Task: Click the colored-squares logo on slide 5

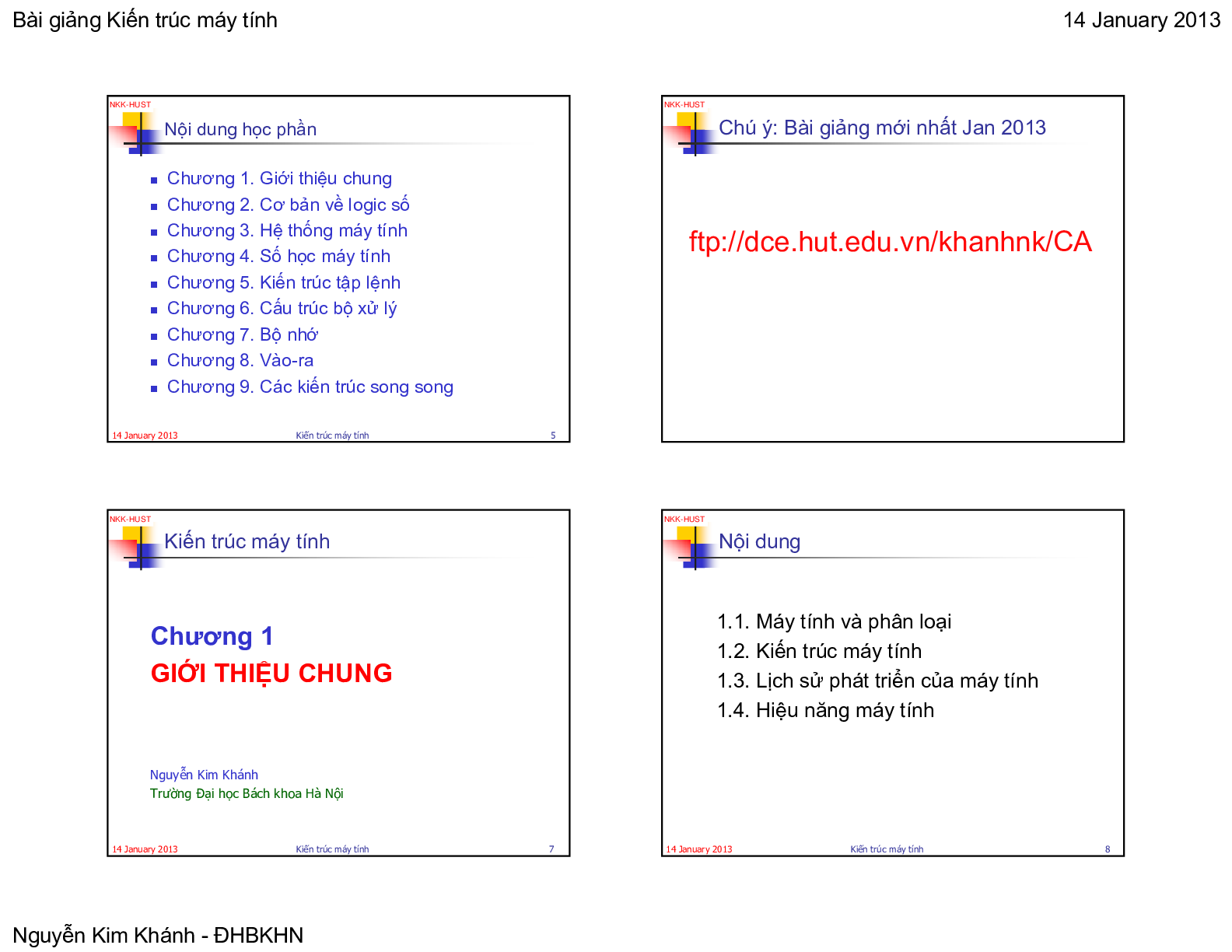Action: pos(136,134)
